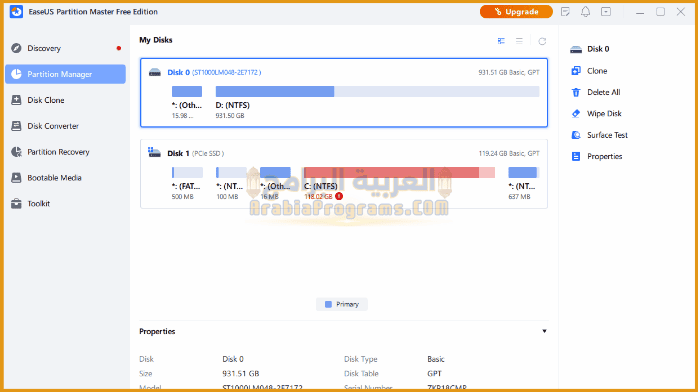Click the My Disks heading
This screenshot has width=698, height=392.
click(156, 40)
